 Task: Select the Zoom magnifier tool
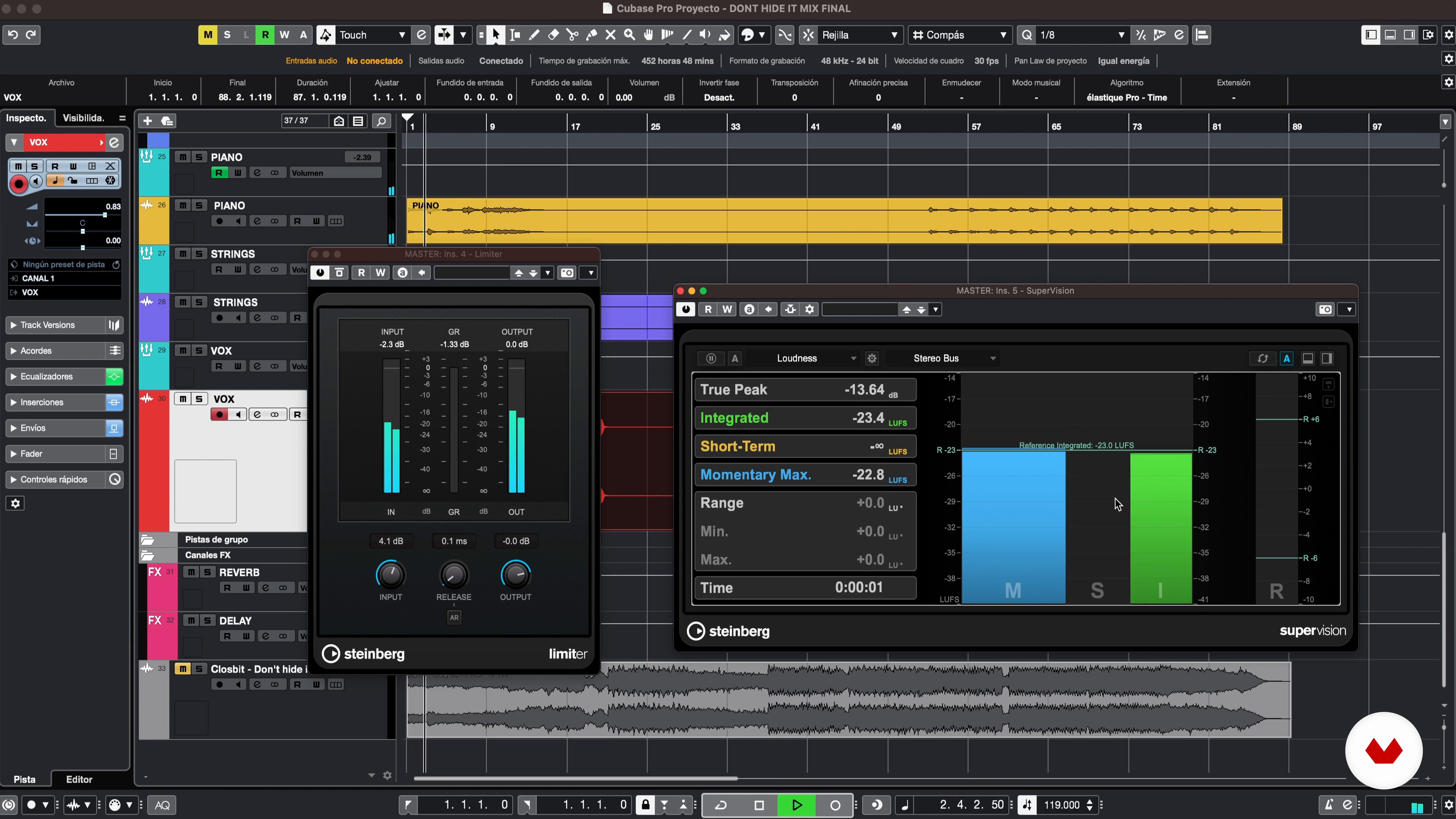pyautogui.click(x=630, y=35)
